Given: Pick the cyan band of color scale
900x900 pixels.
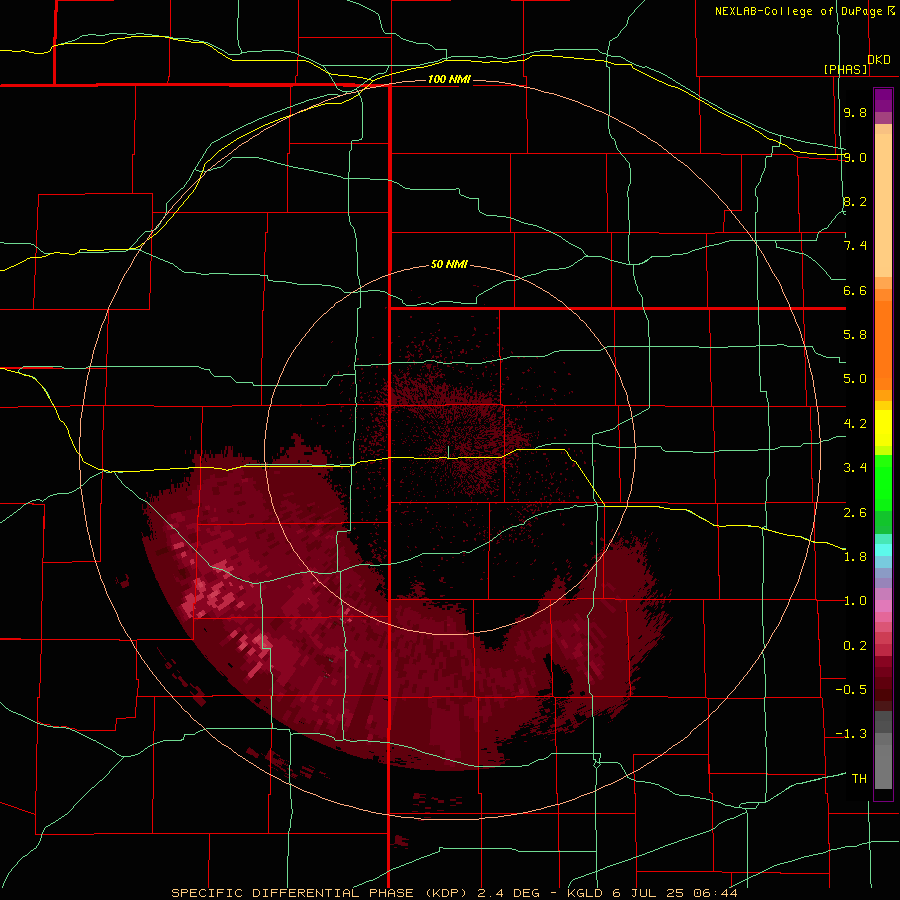Looking at the screenshot, I should click(x=883, y=550).
